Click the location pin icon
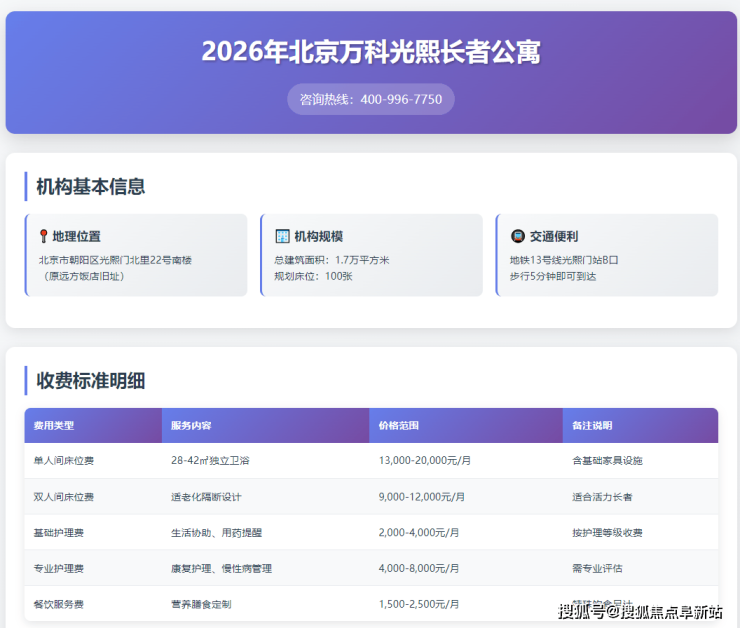 (43, 237)
